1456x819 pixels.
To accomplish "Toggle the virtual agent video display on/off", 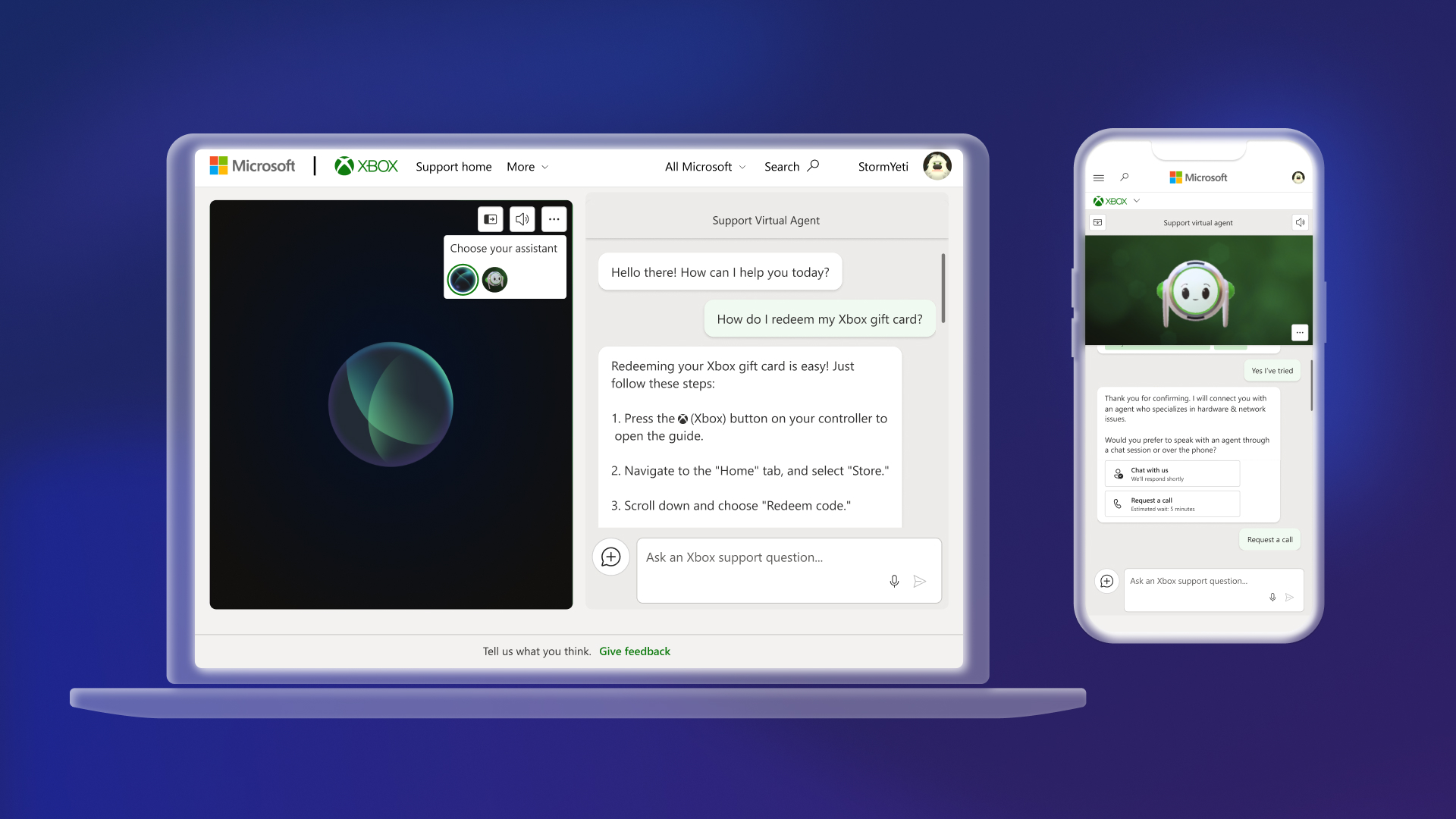I will pyautogui.click(x=490, y=218).
